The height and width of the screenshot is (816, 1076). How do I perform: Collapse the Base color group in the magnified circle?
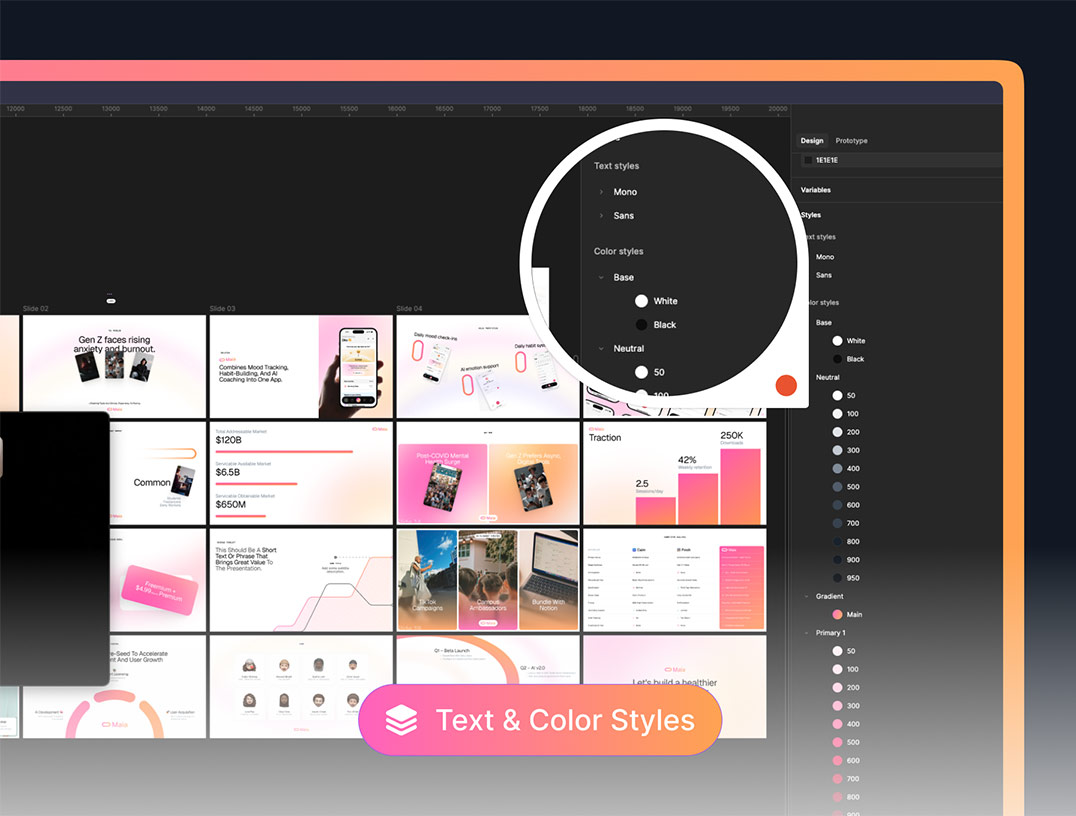tap(601, 278)
